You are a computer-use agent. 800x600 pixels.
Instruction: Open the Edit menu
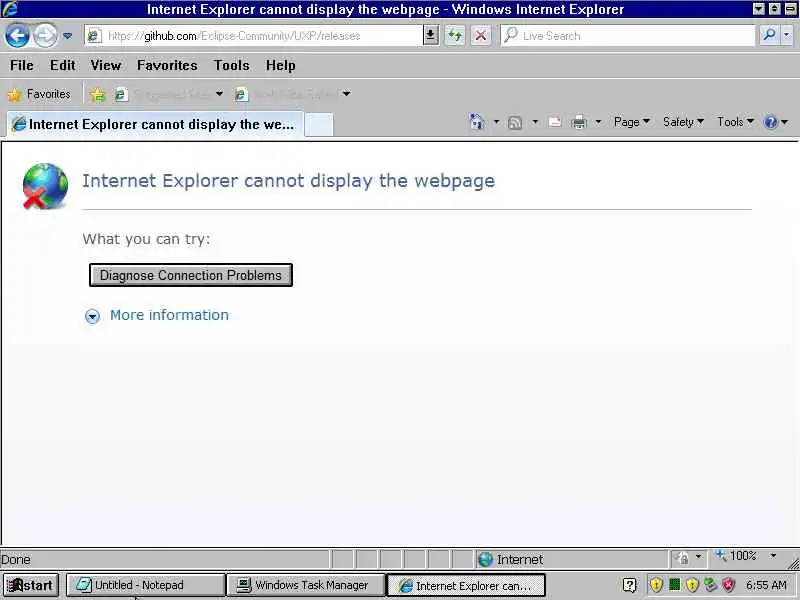[63, 65]
